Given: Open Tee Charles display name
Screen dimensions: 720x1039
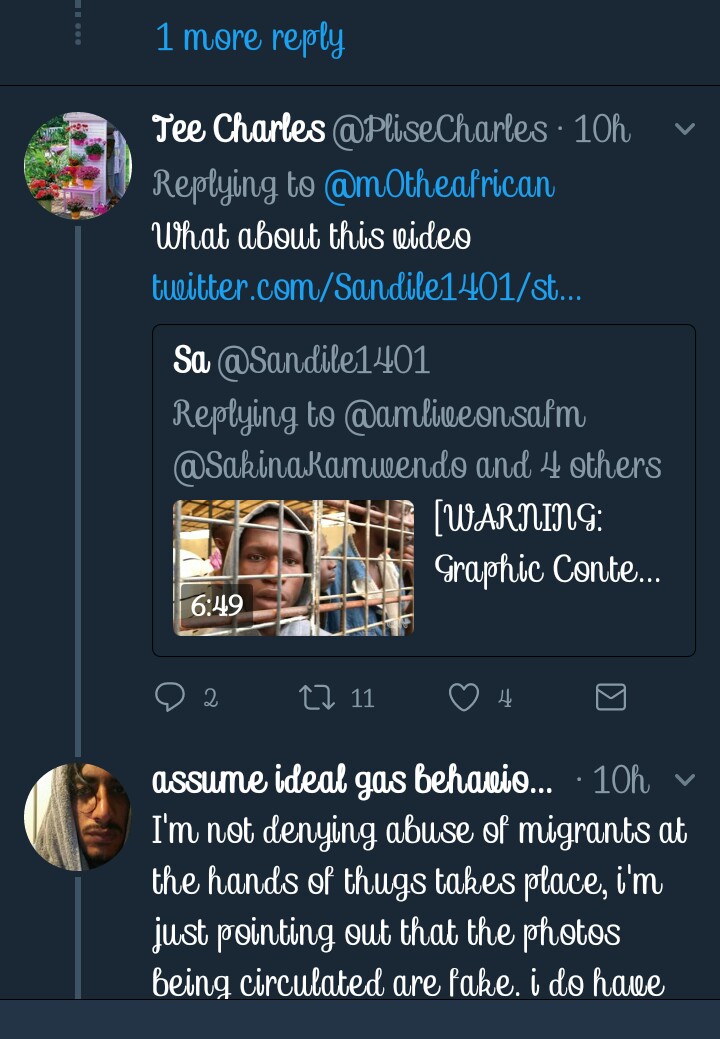Looking at the screenshot, I should [x=238, y=130].
